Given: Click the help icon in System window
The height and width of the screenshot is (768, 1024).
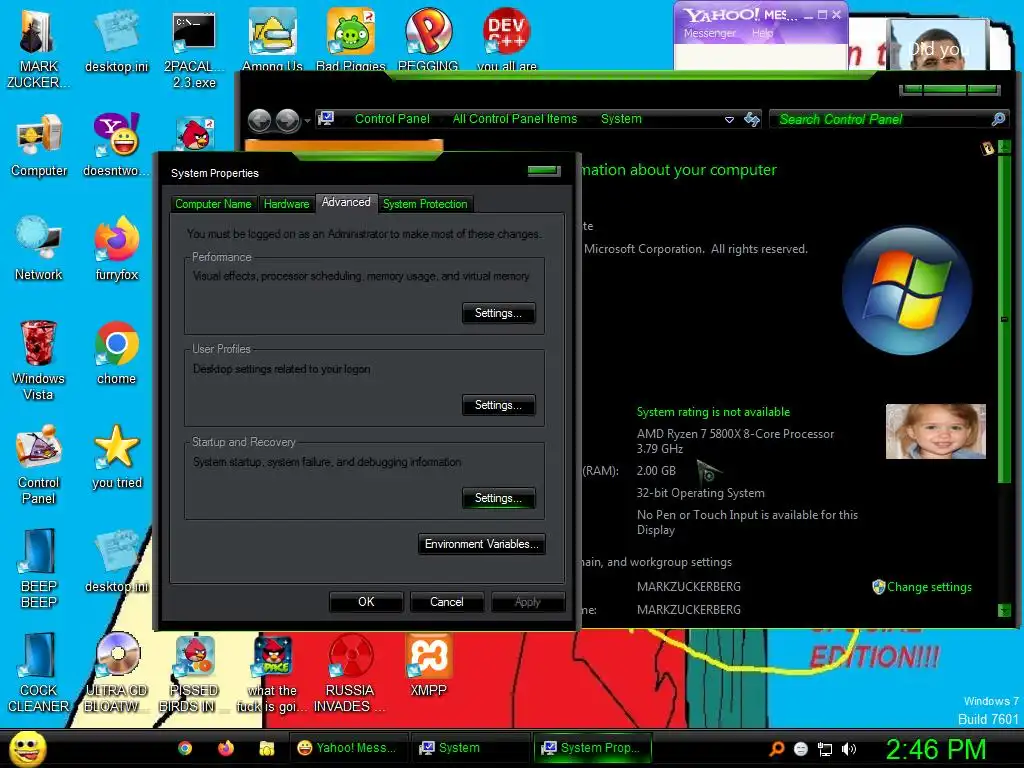Looking at the screenshot, I should coord(987,148).
